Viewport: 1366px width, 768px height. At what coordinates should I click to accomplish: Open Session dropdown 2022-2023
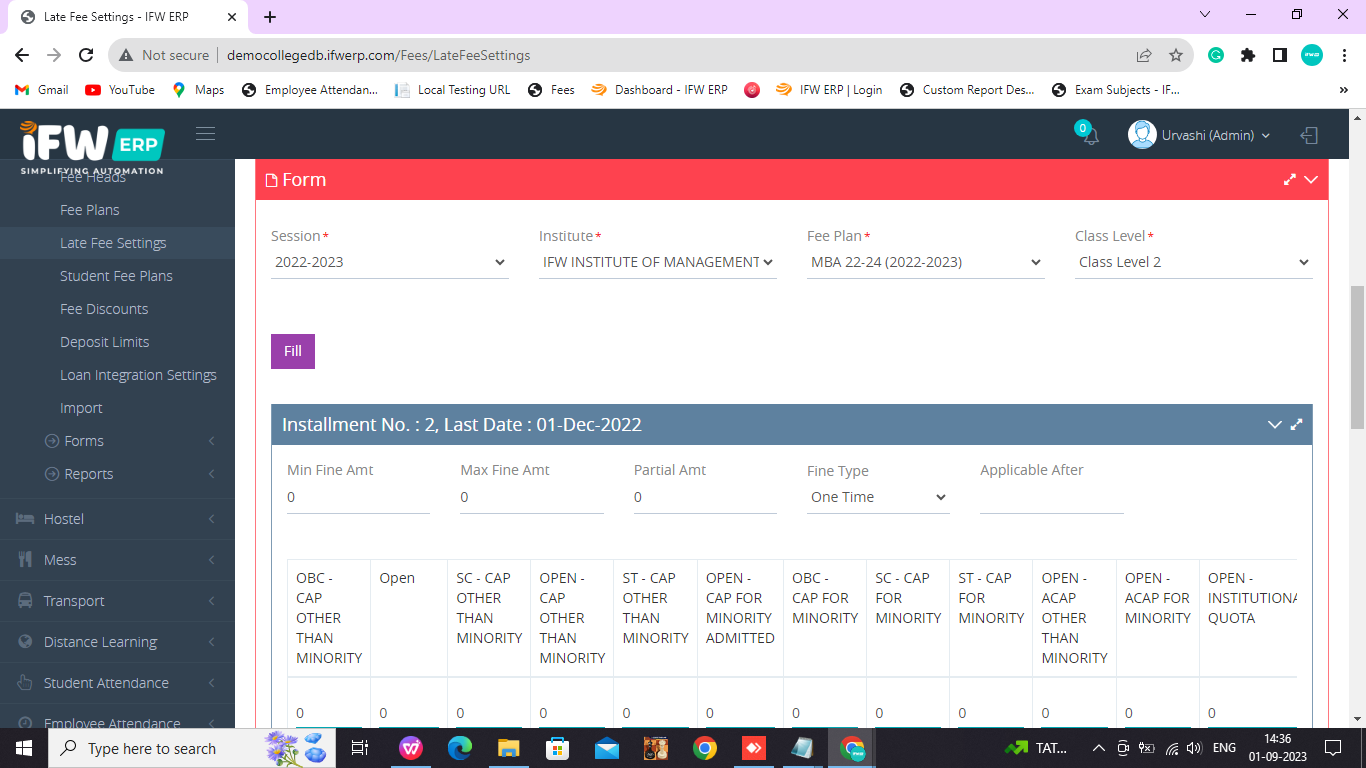click(x=390, y=262)
